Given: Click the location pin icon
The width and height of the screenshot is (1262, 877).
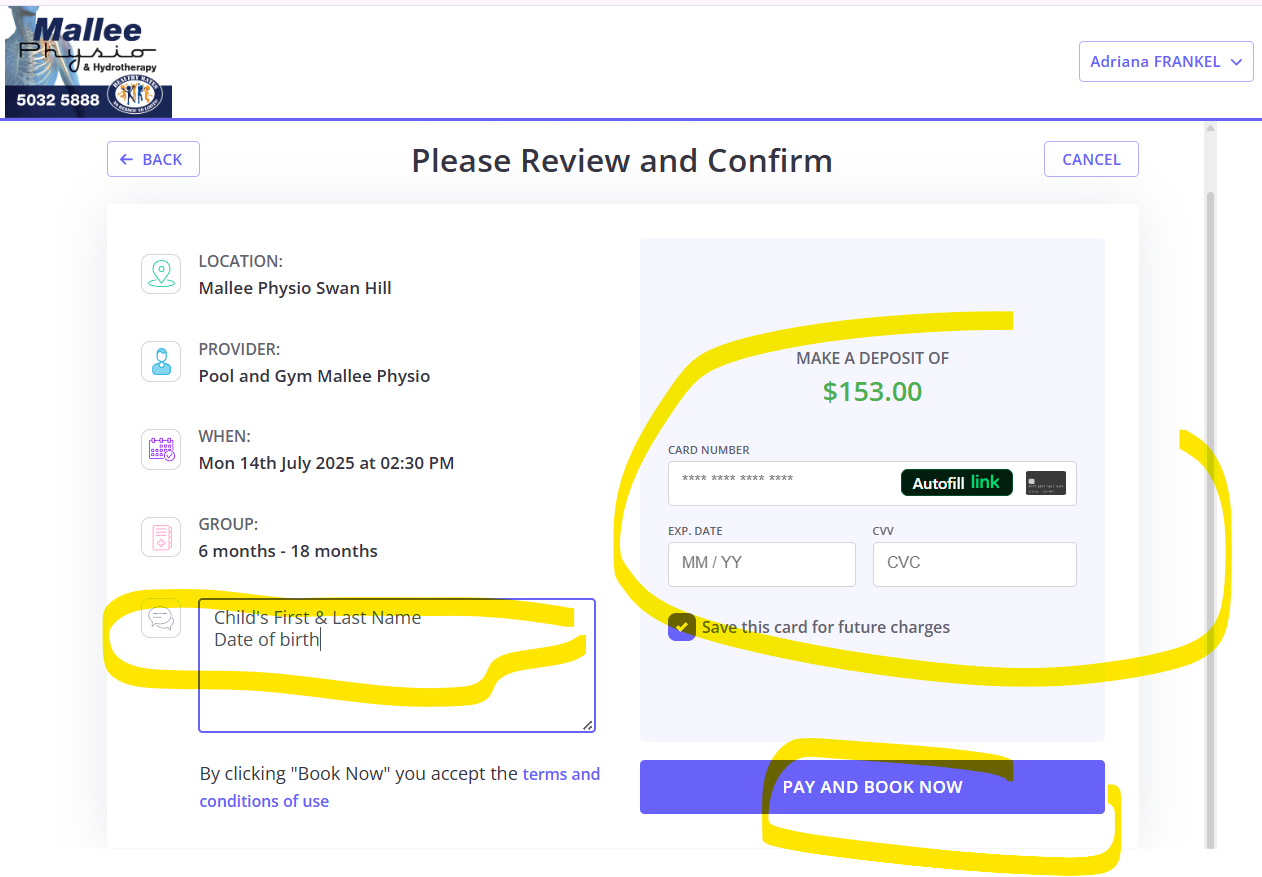Looking at the screenshot, I should click(161, 274).
